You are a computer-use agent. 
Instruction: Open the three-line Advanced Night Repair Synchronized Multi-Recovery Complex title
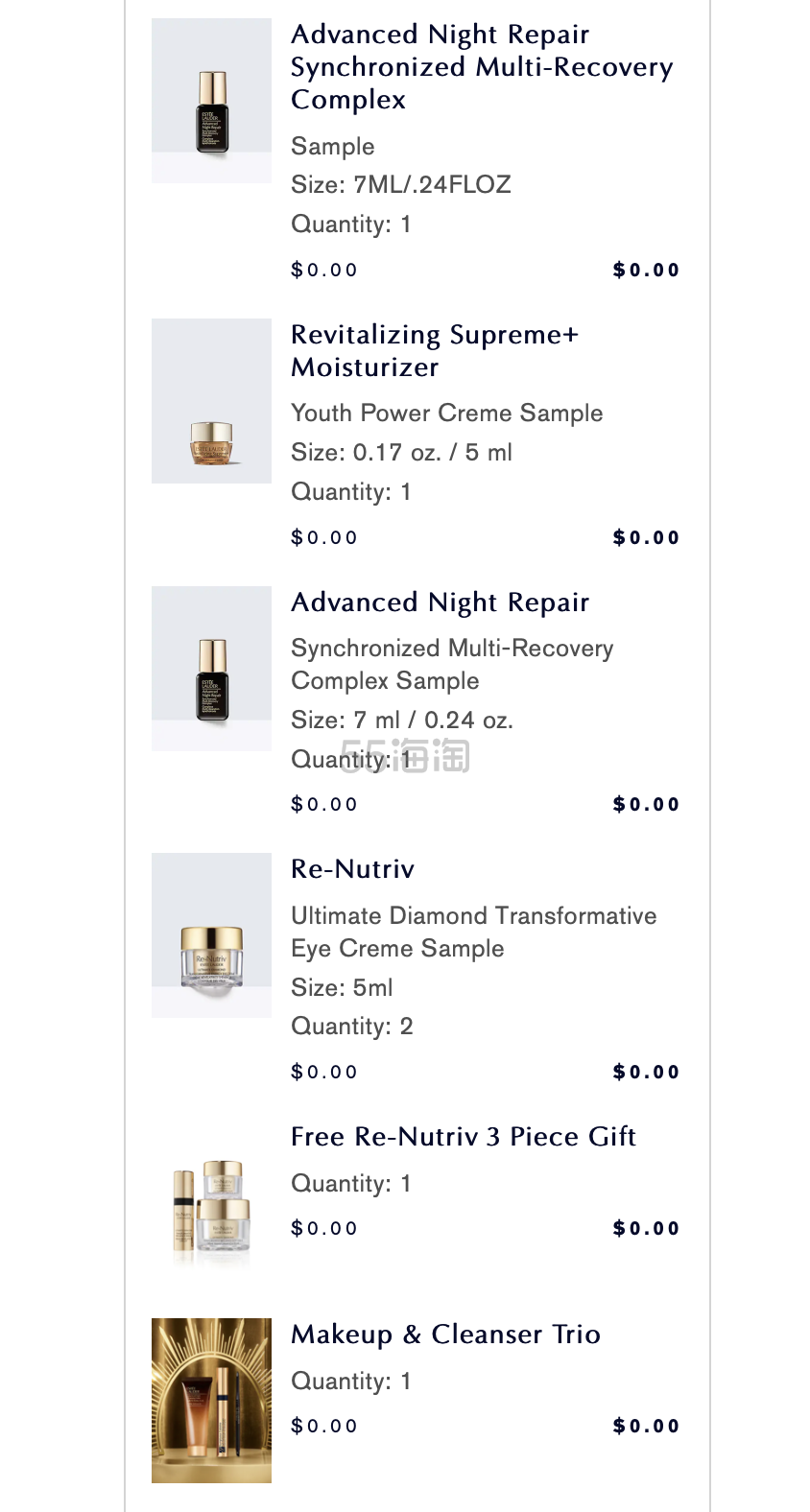click(x=481, y=67)
